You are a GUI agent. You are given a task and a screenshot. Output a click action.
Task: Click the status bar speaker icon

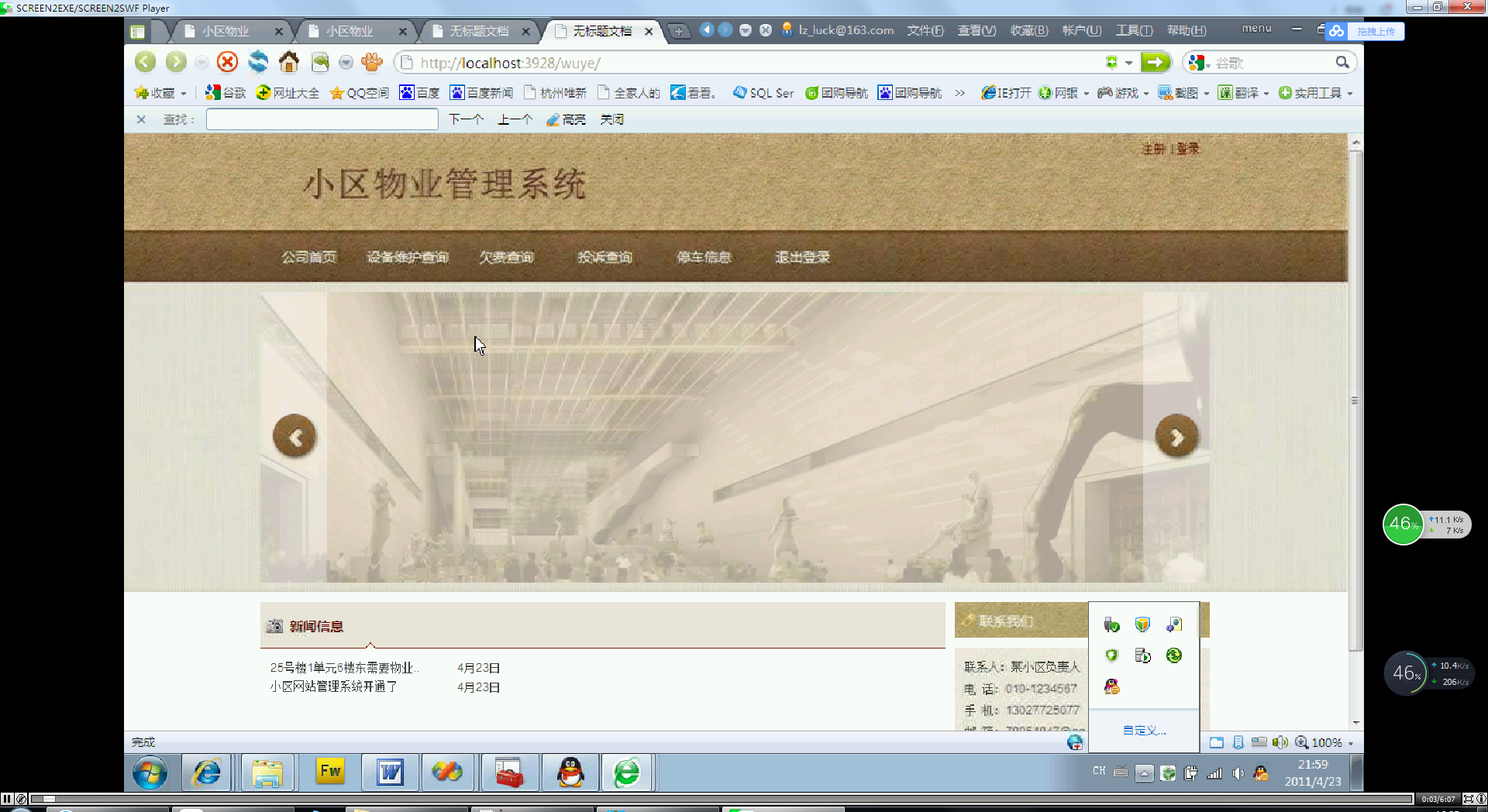tap(1280, 742)
